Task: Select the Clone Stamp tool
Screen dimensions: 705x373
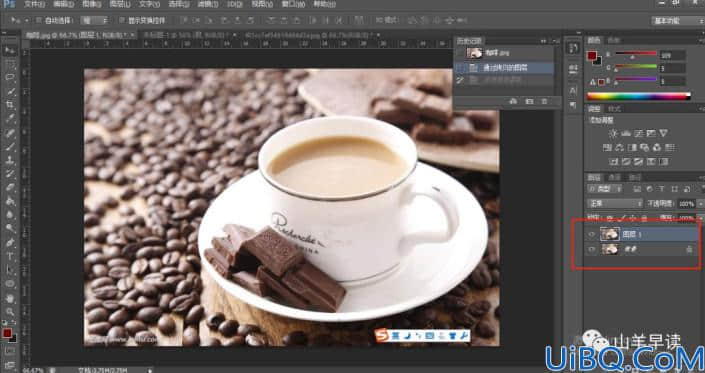Action: 9,160
